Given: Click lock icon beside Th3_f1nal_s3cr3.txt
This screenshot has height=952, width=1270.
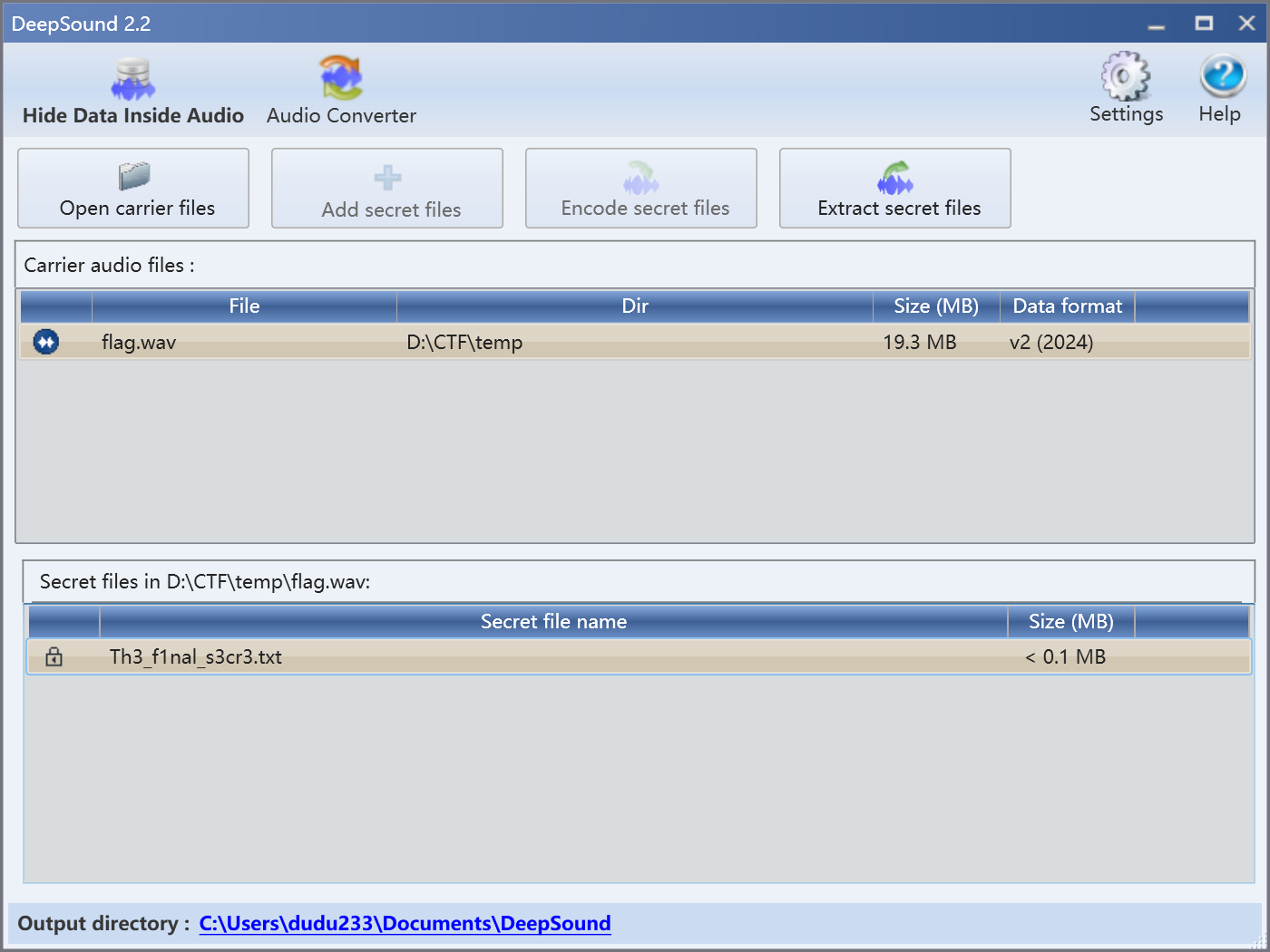Looking at the screenshot, I should tap(54, 656).
